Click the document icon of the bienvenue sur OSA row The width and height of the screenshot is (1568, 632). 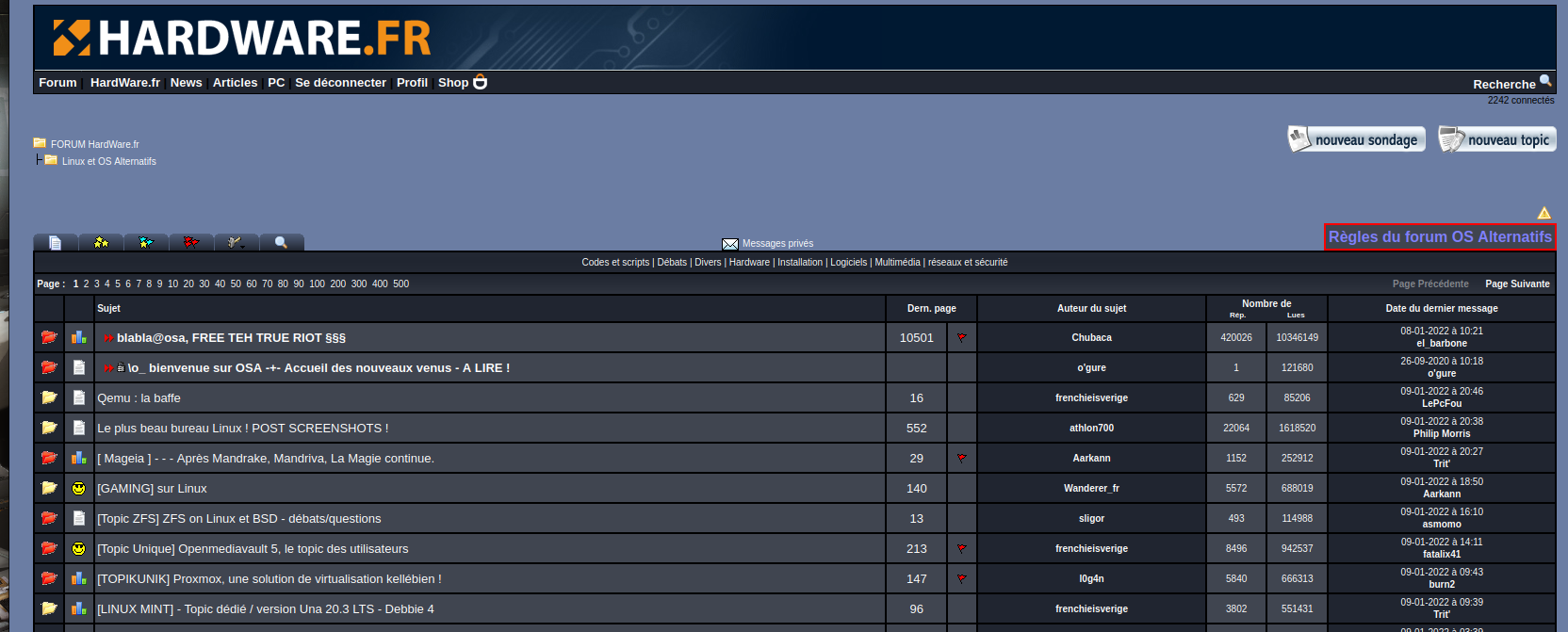(79, 367)
